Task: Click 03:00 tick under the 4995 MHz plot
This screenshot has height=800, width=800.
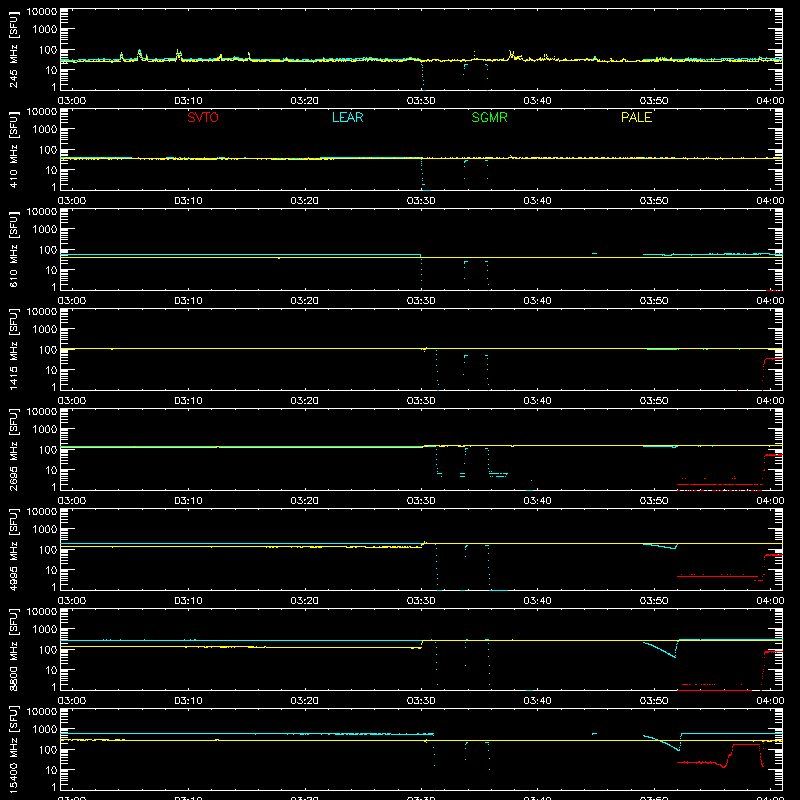Action: point(71,601)
